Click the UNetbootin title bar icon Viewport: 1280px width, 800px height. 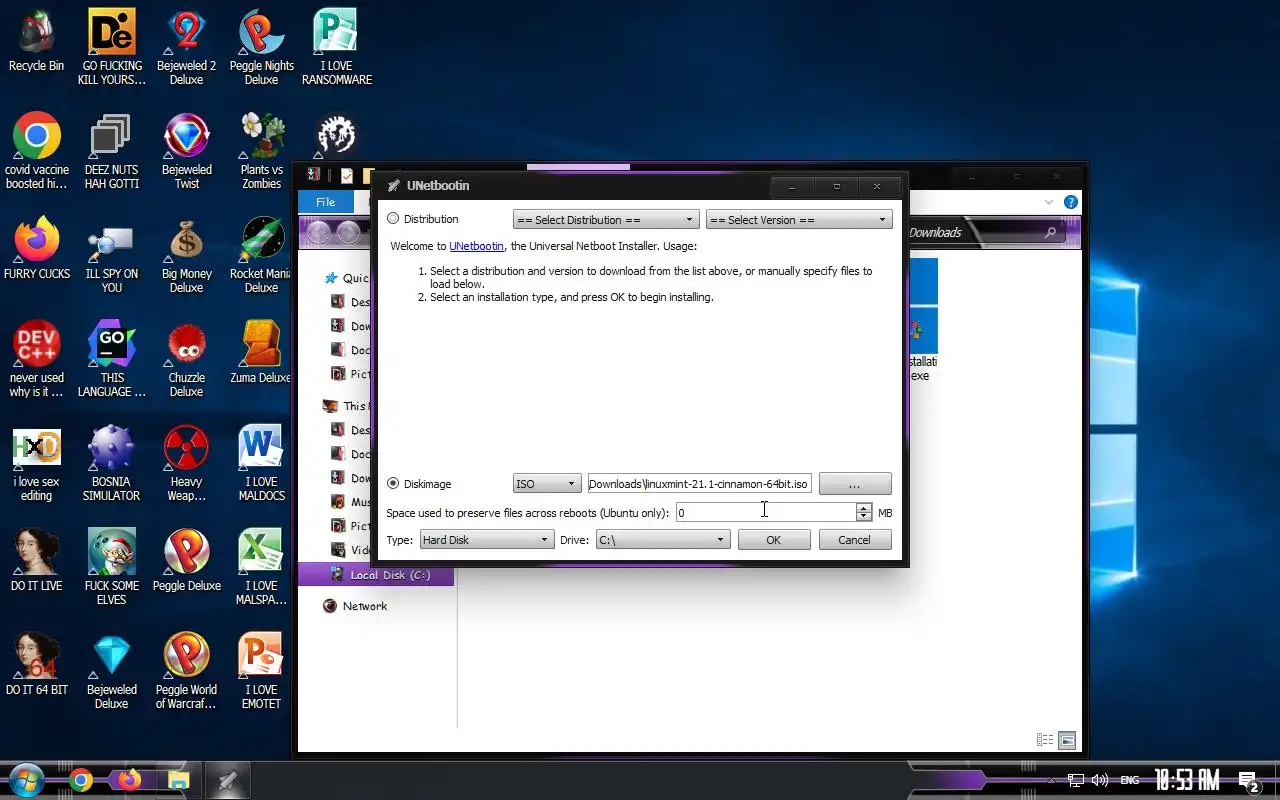pos(393,186)
